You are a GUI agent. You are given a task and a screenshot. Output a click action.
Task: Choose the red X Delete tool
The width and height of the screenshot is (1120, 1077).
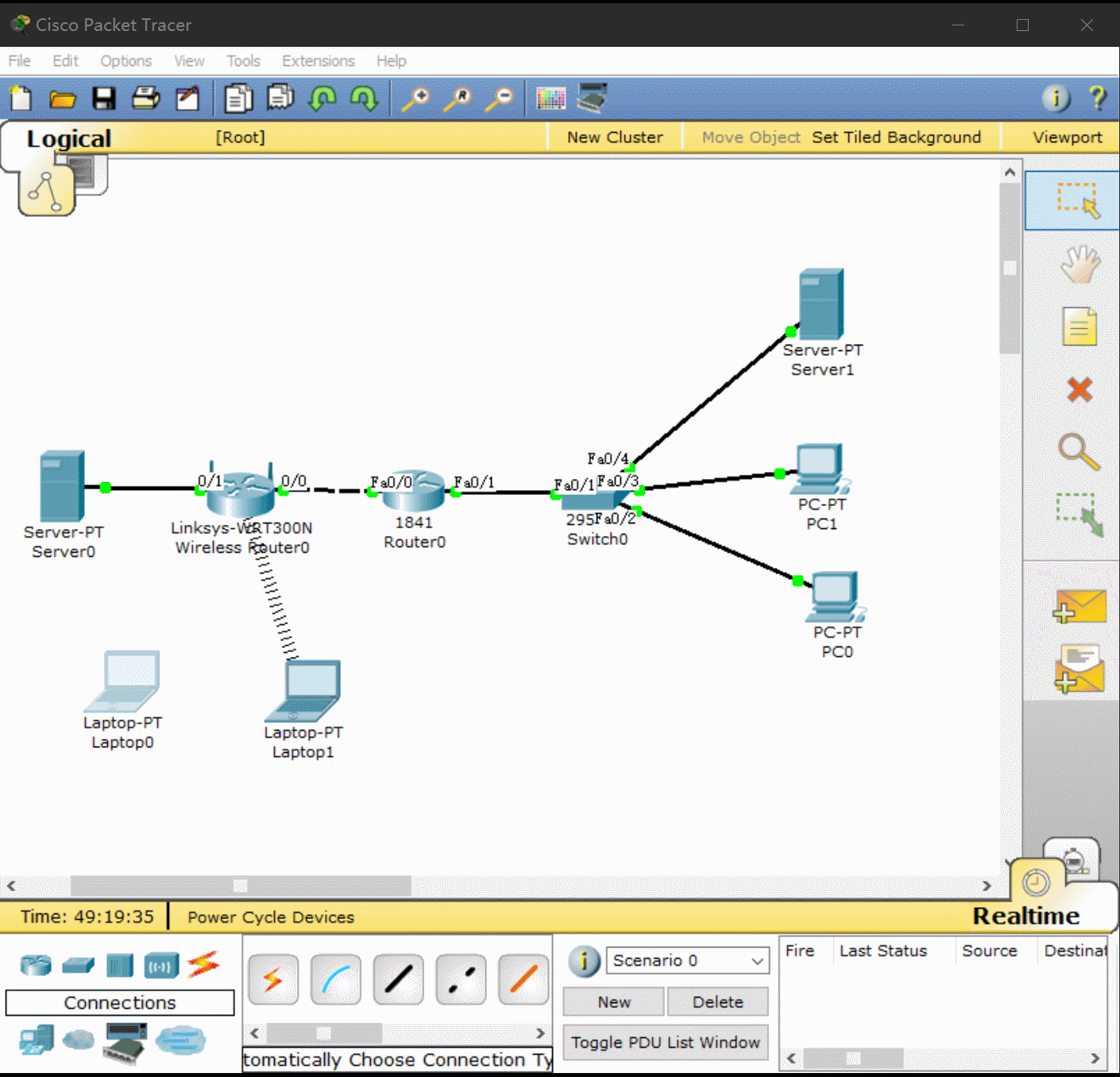pos(1079,389)
